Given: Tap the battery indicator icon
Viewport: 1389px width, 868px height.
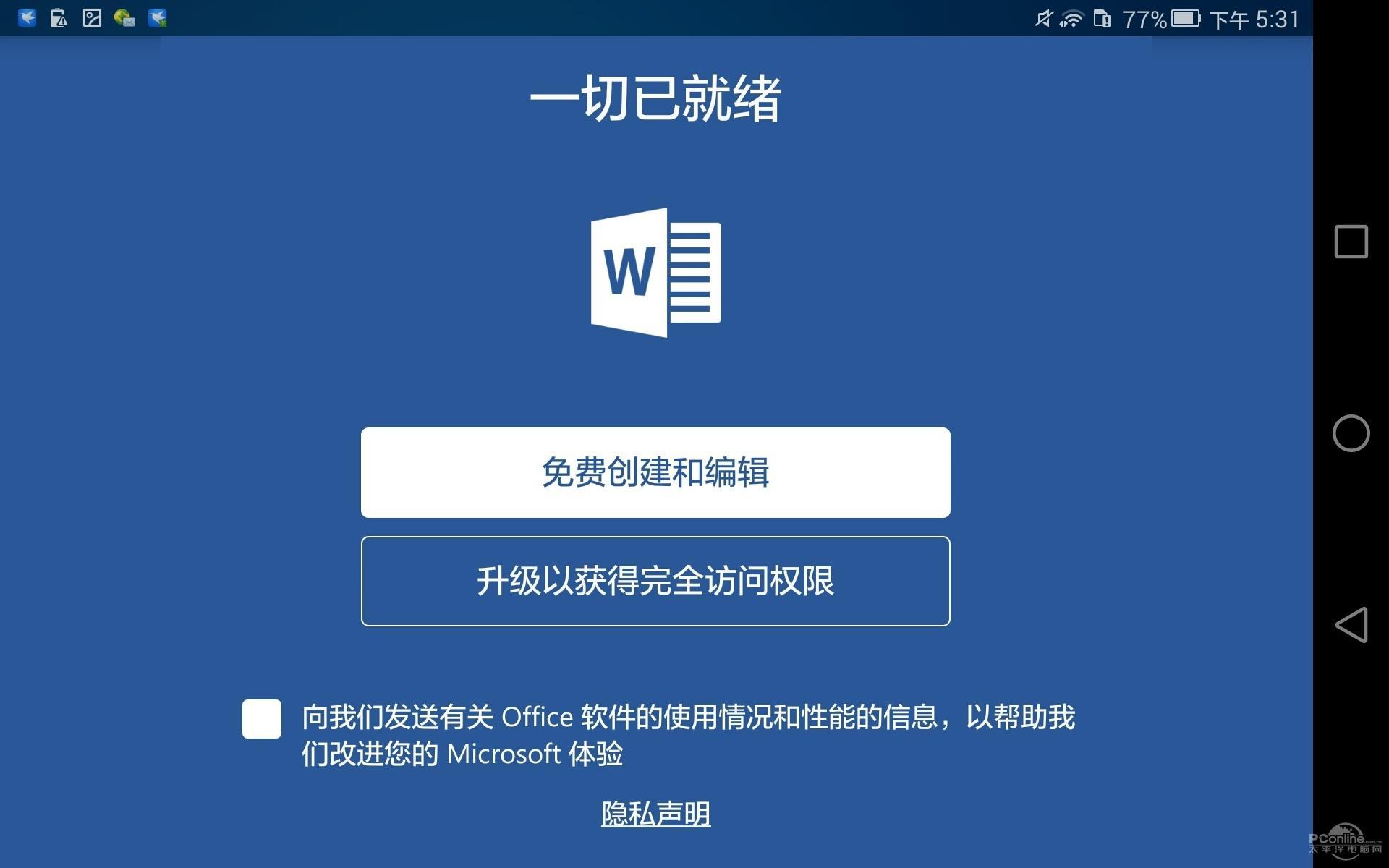Looking at the screenshot, I should click(x=1186, y=18).
